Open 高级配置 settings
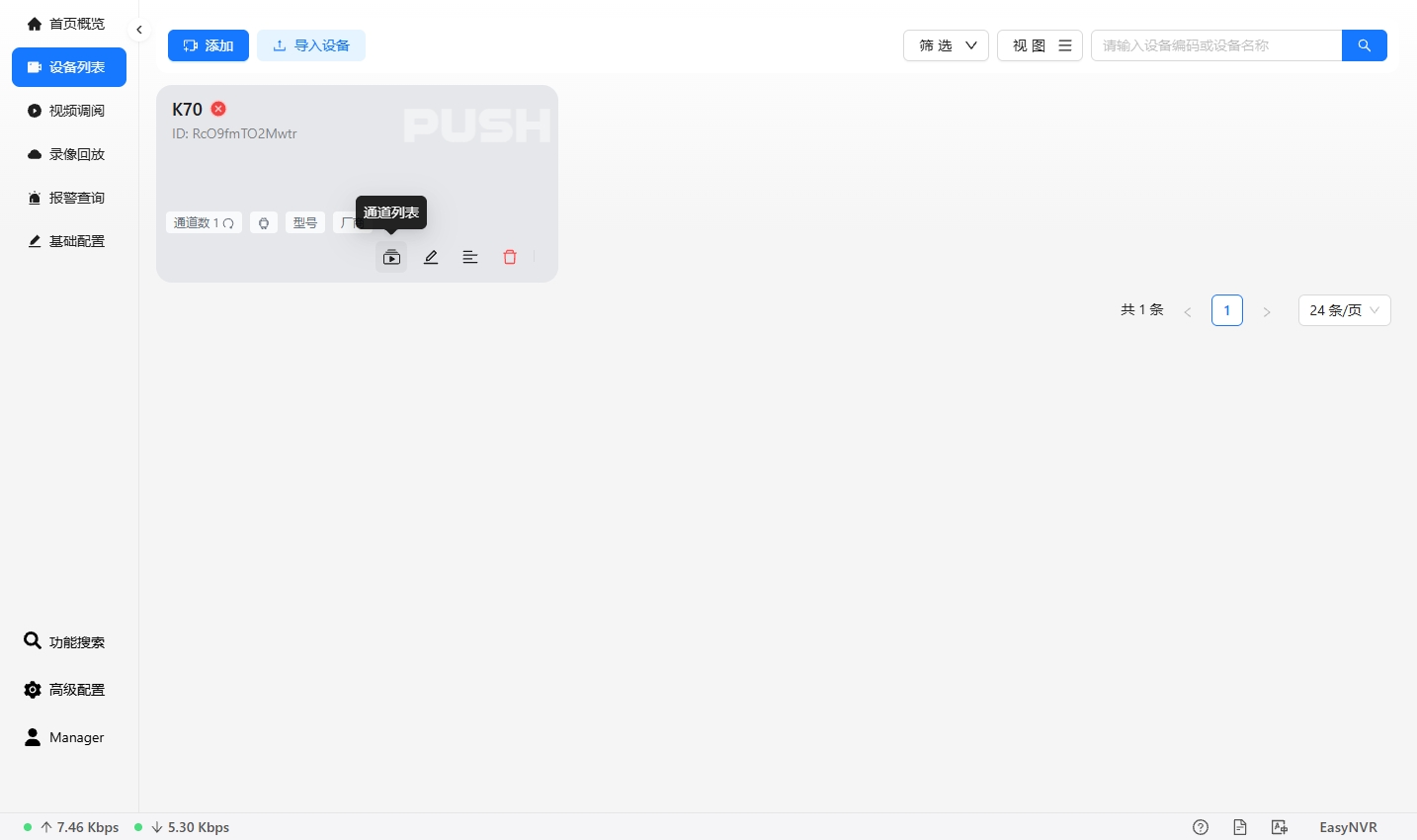 [65, 690]
